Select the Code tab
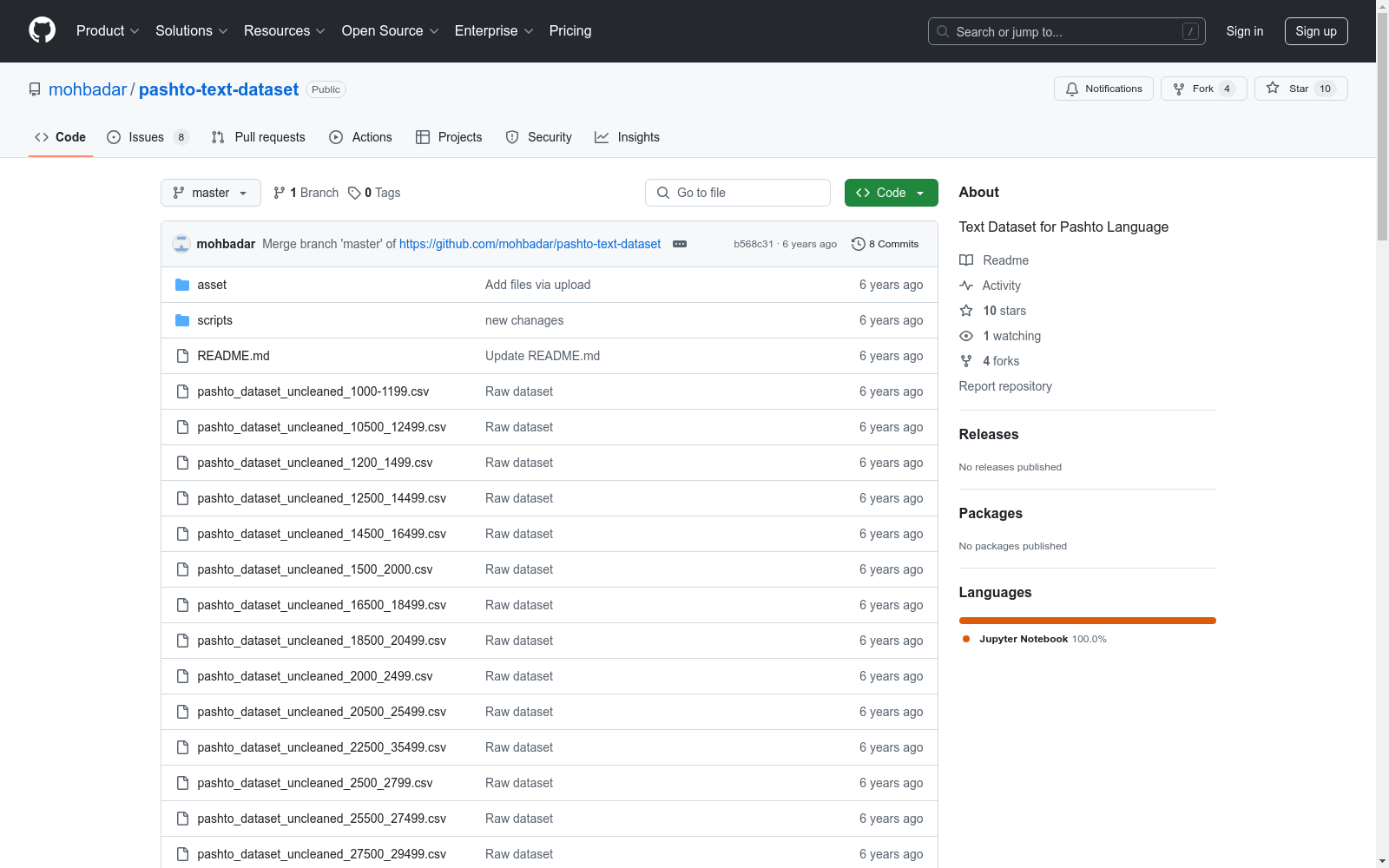 [x=61, y=137]
